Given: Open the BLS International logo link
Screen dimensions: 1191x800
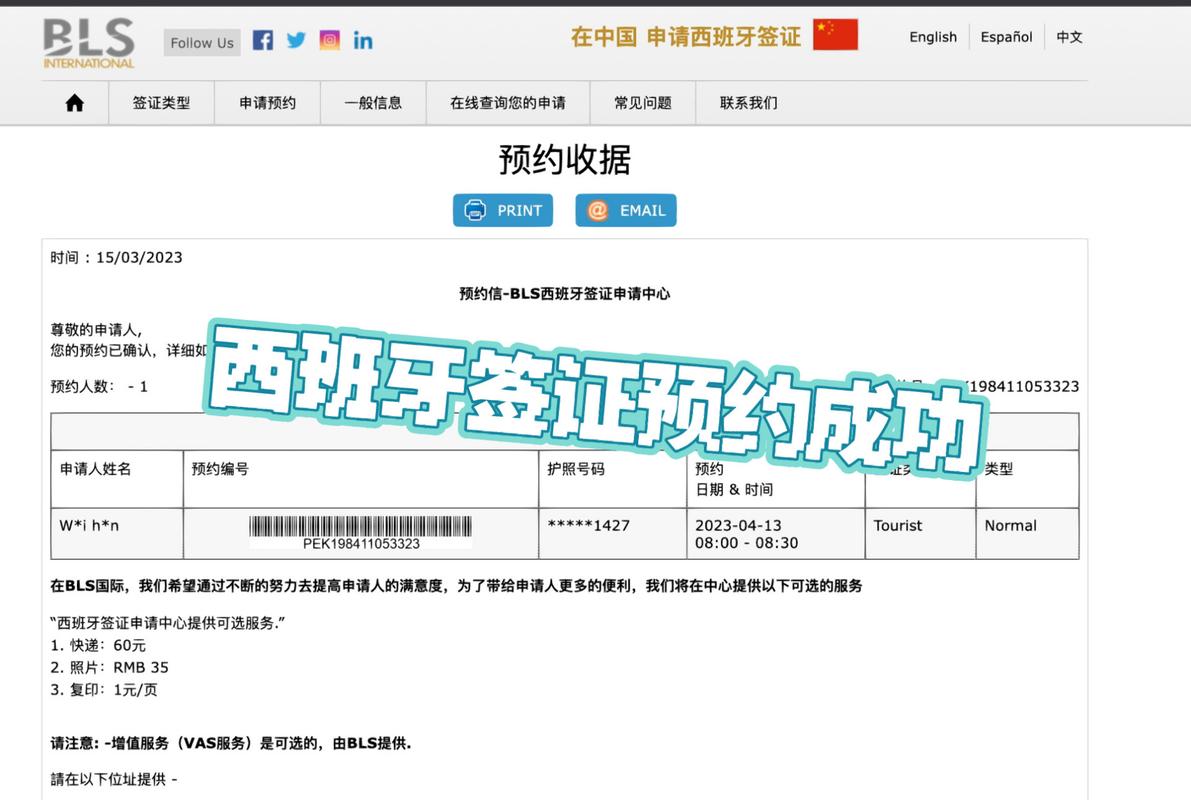Looking at the screenshot, I should pos(89,43).
